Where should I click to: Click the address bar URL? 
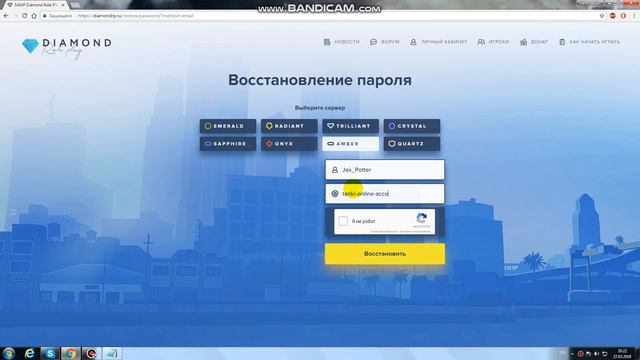pos(136,16)
